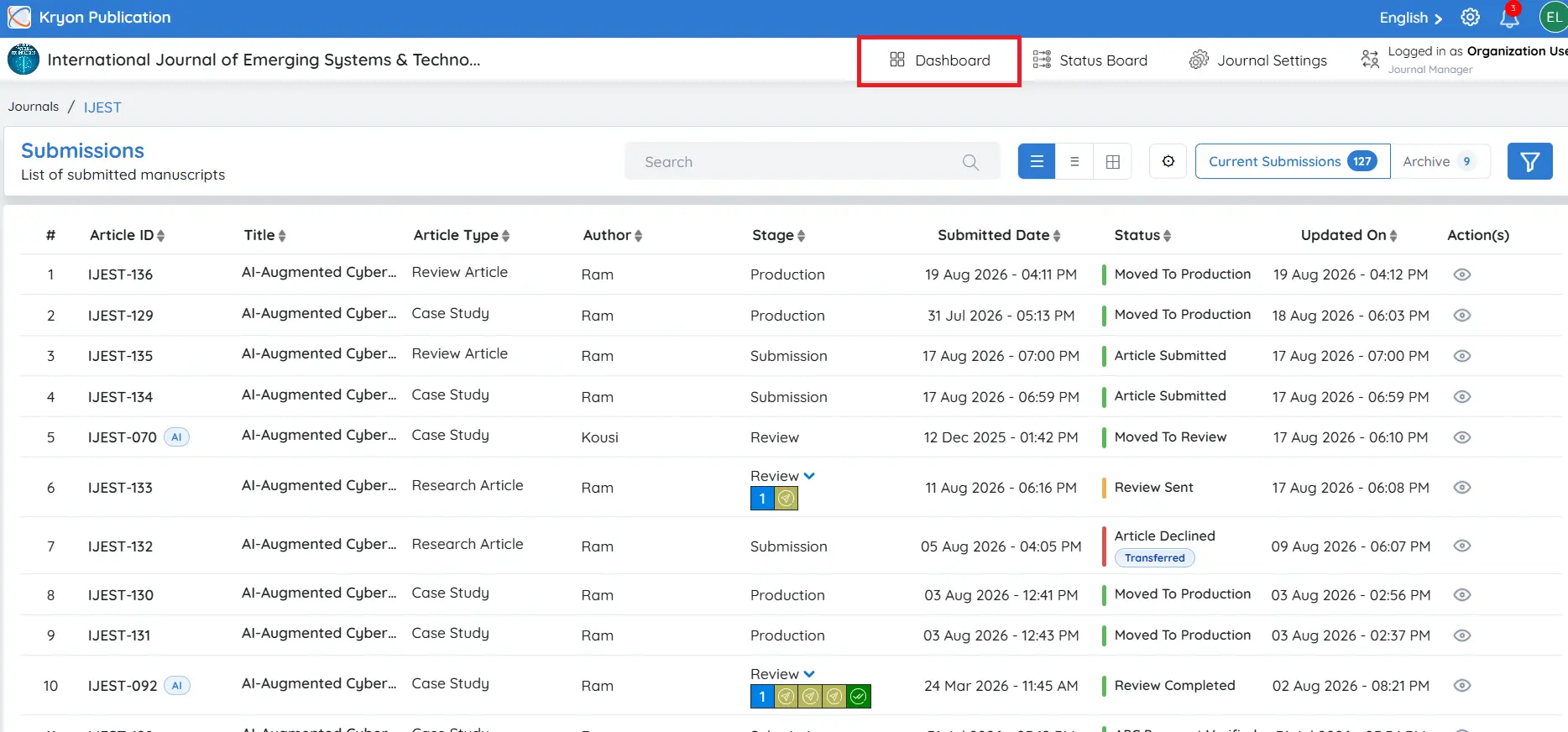
Task: View article IJEST-134 via its eye icon
Action: pyautogui.click(x=1462, y=397)
